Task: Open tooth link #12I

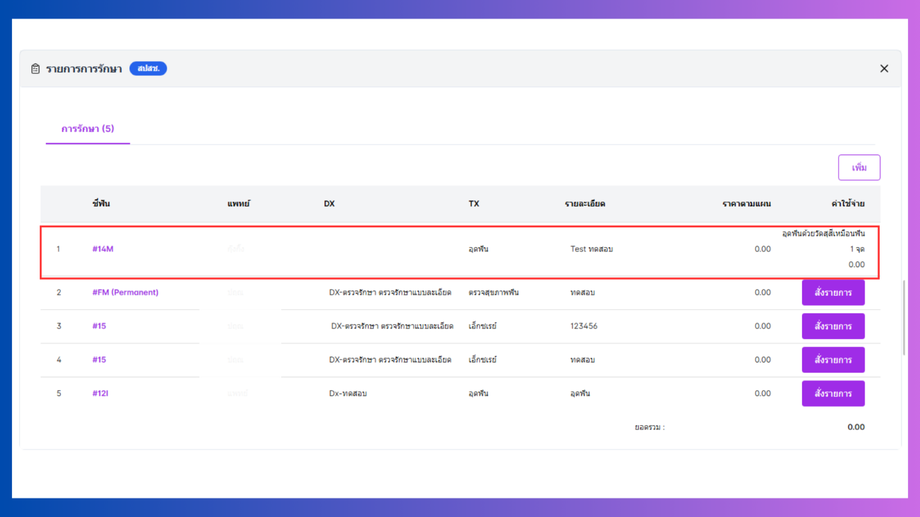Action: click(100, 393)
